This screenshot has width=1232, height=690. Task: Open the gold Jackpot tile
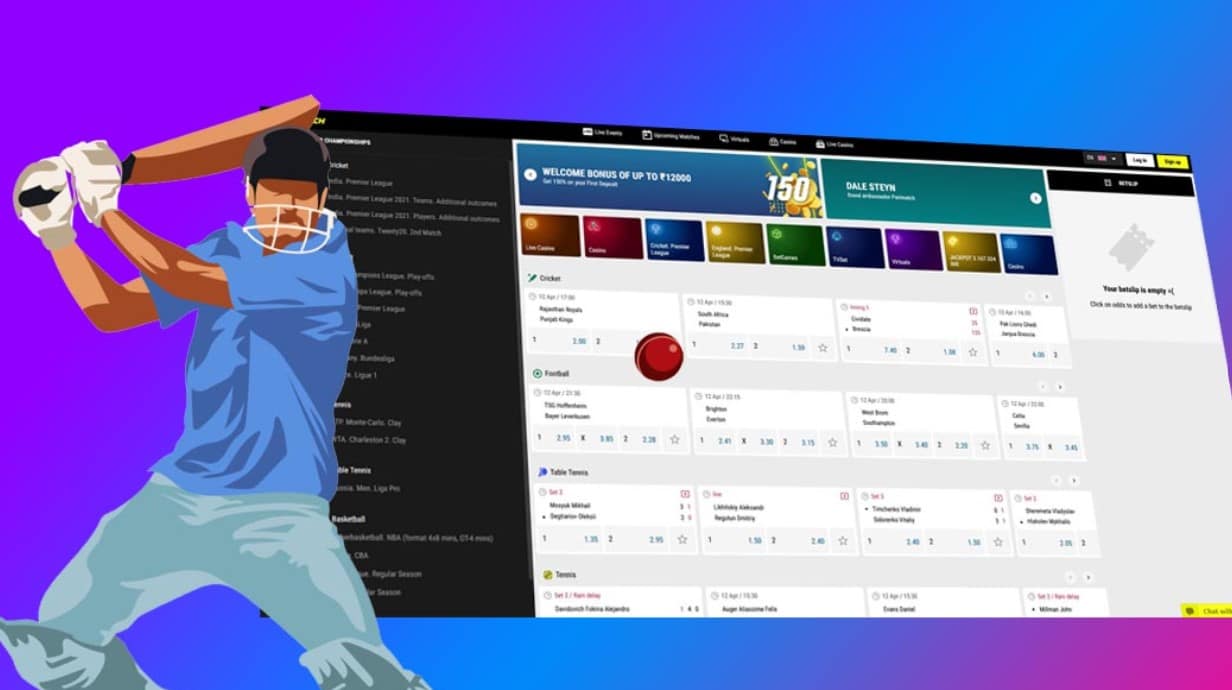[x=971, y=253]
